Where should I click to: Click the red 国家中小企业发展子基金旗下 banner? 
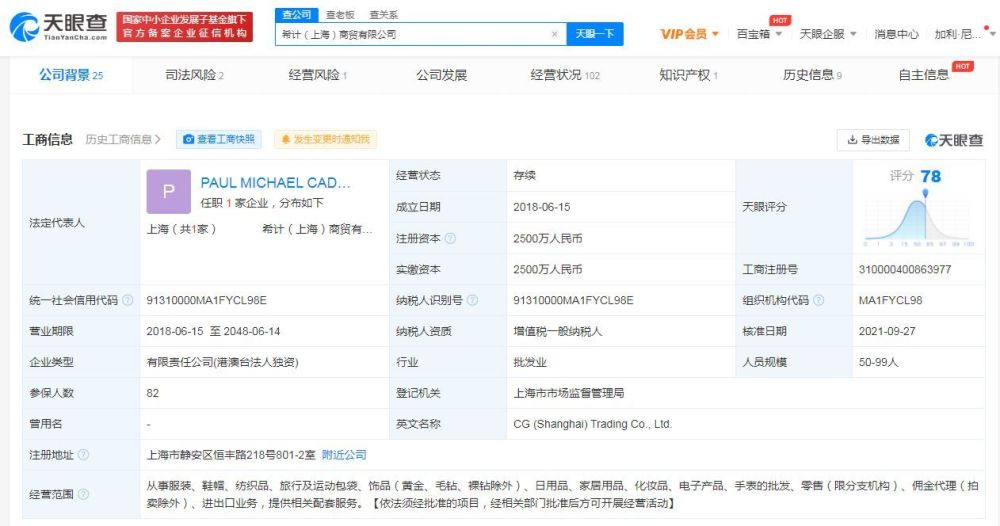(x=184, y=26)
